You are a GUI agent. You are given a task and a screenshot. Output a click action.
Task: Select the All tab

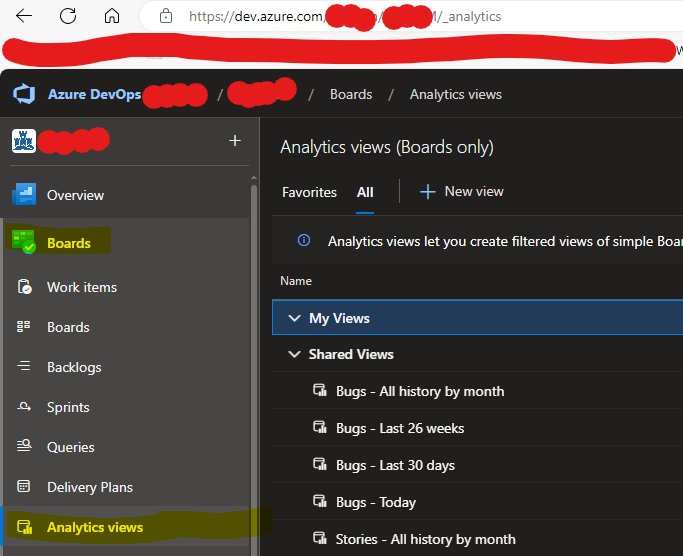[x=365, y=192]
